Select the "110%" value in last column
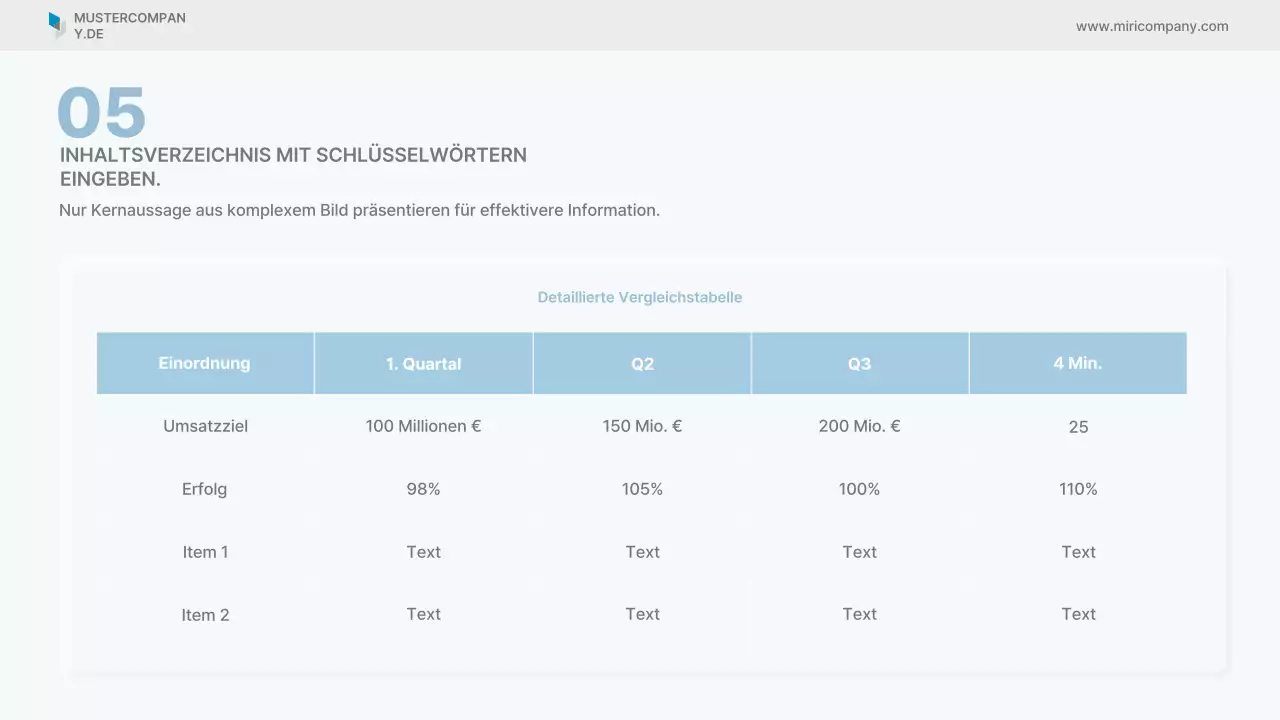 pyautogui.click(x=1078, y=489)
